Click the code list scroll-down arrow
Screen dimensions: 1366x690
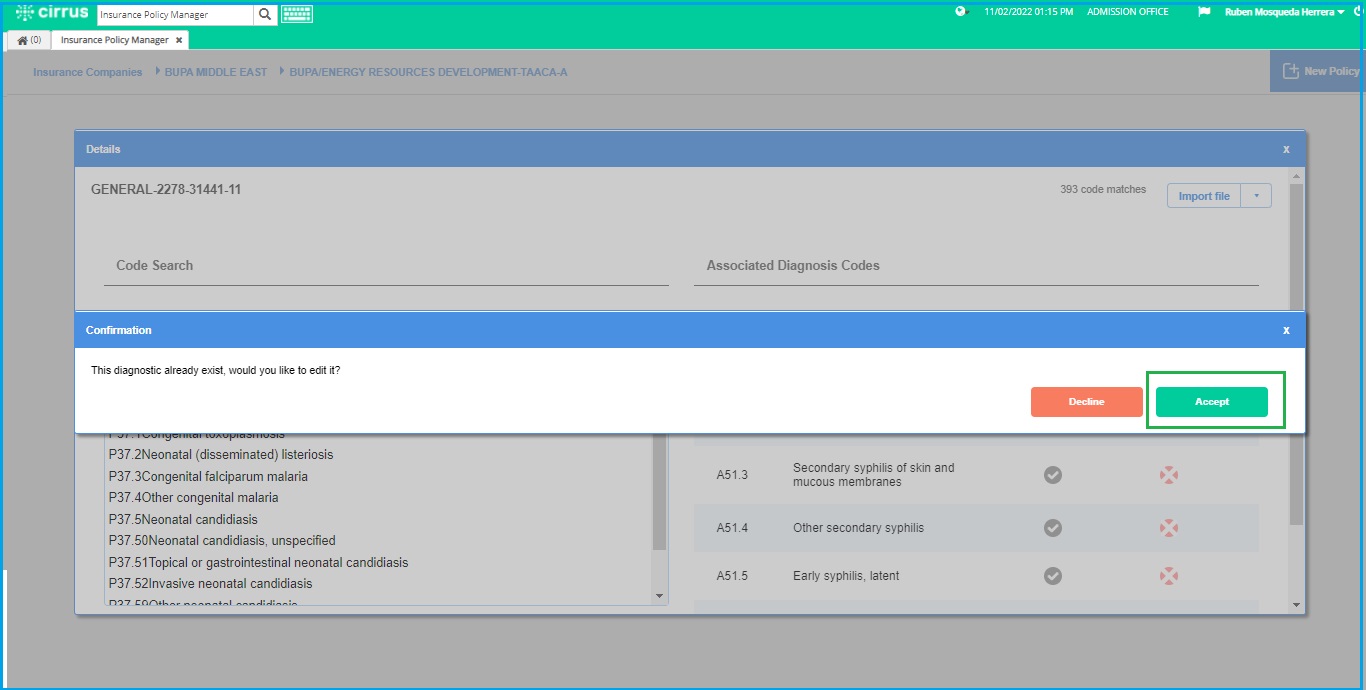click(x=659, y=596)
